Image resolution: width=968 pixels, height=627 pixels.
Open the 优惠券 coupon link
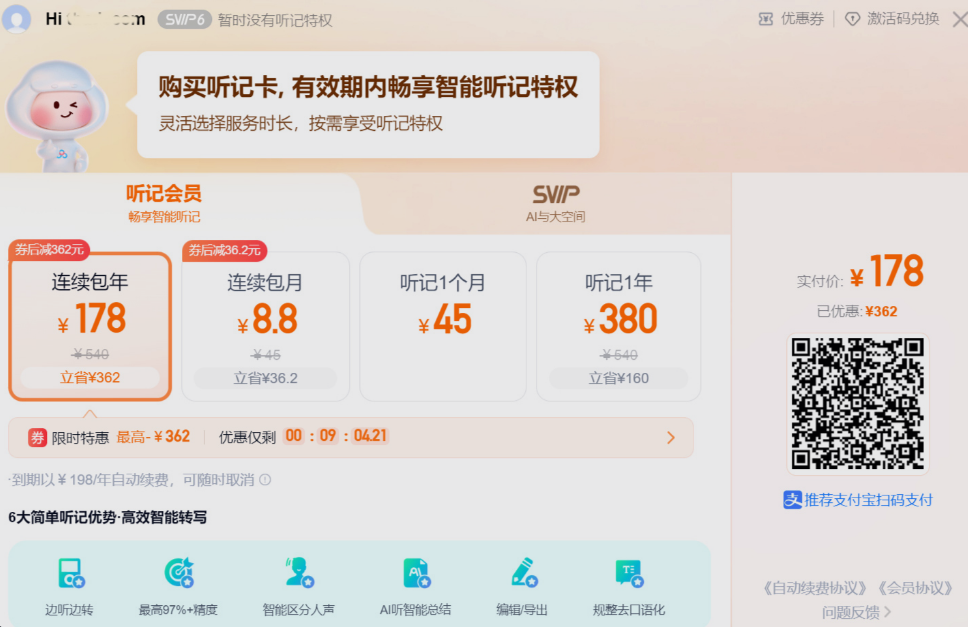click(802, 19)
